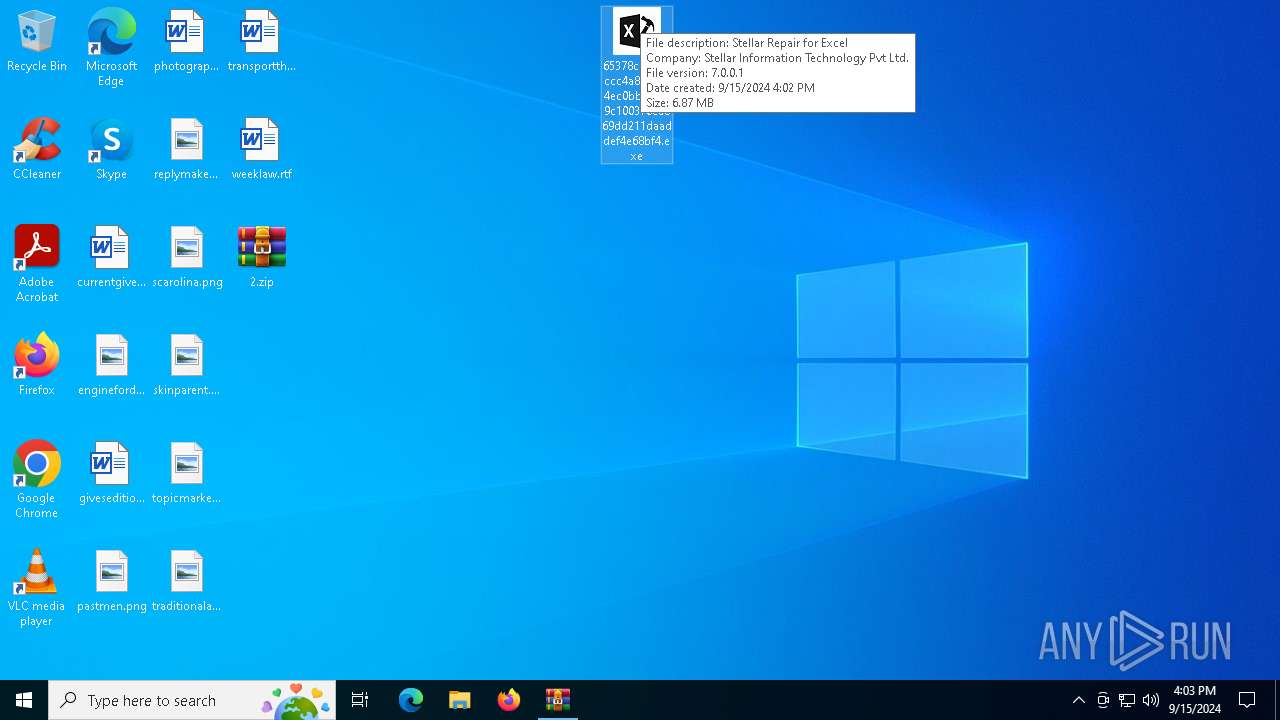Open the volume control tray icon
The width and height of the screenshot is (1280, 720).
(1151, 700)
